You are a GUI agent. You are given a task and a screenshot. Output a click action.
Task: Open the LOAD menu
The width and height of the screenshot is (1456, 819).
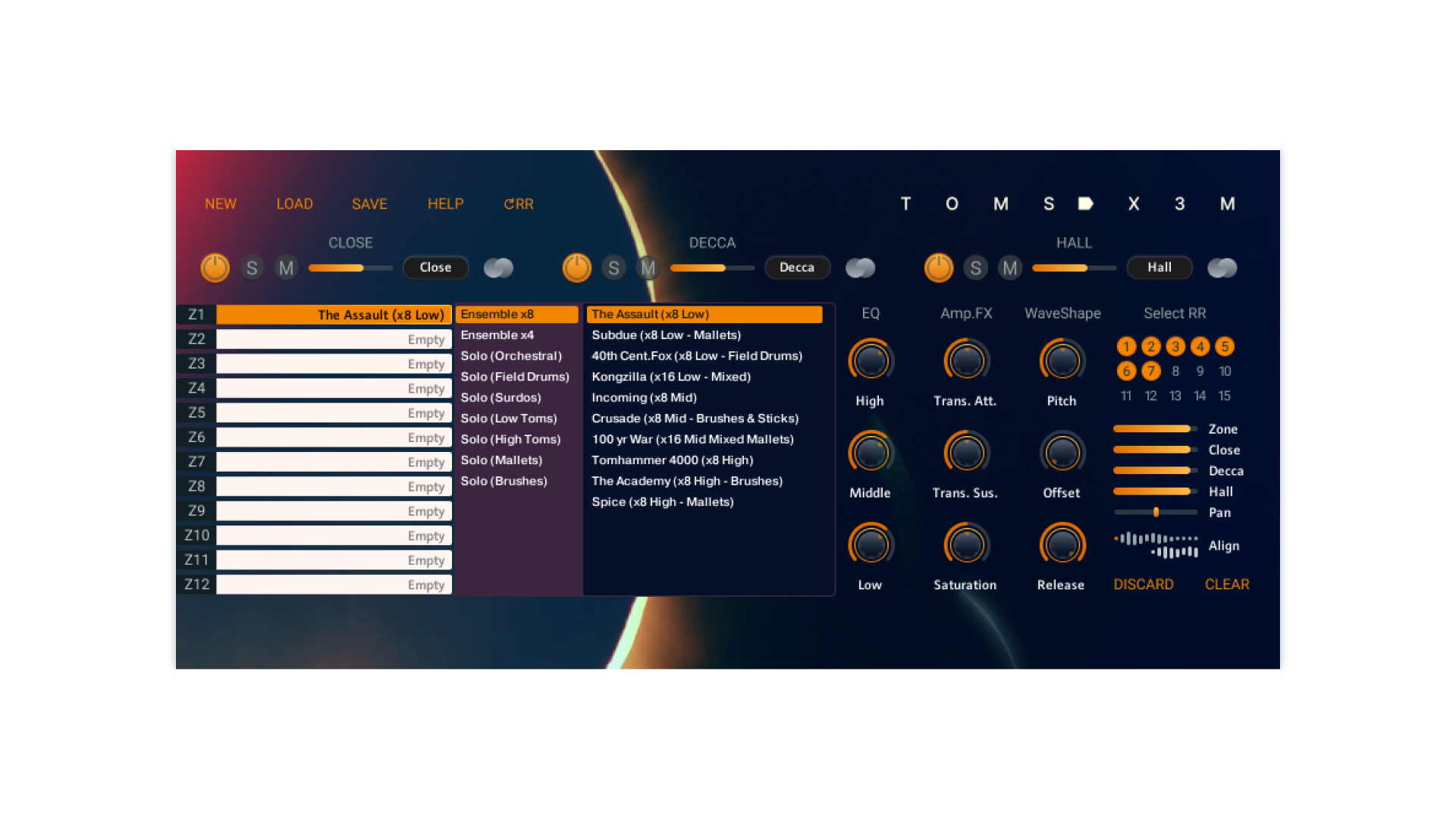[294, 203]
